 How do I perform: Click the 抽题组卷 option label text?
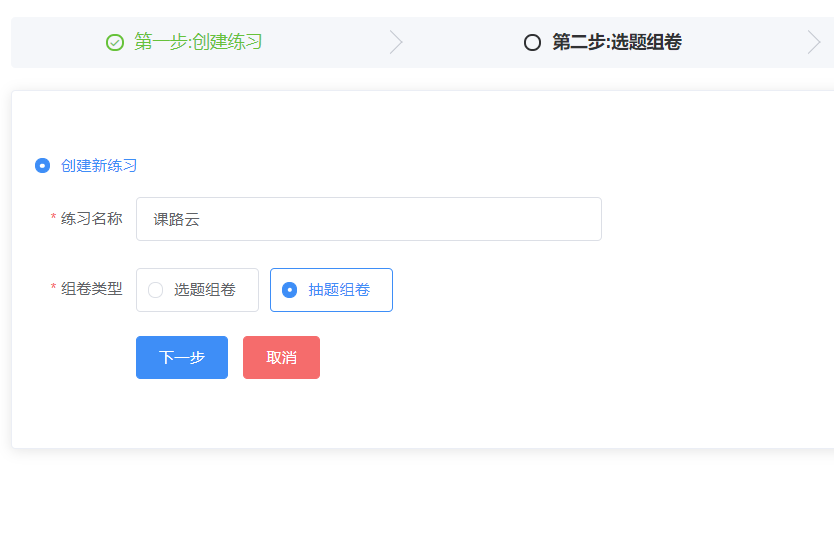coord(339,290)
